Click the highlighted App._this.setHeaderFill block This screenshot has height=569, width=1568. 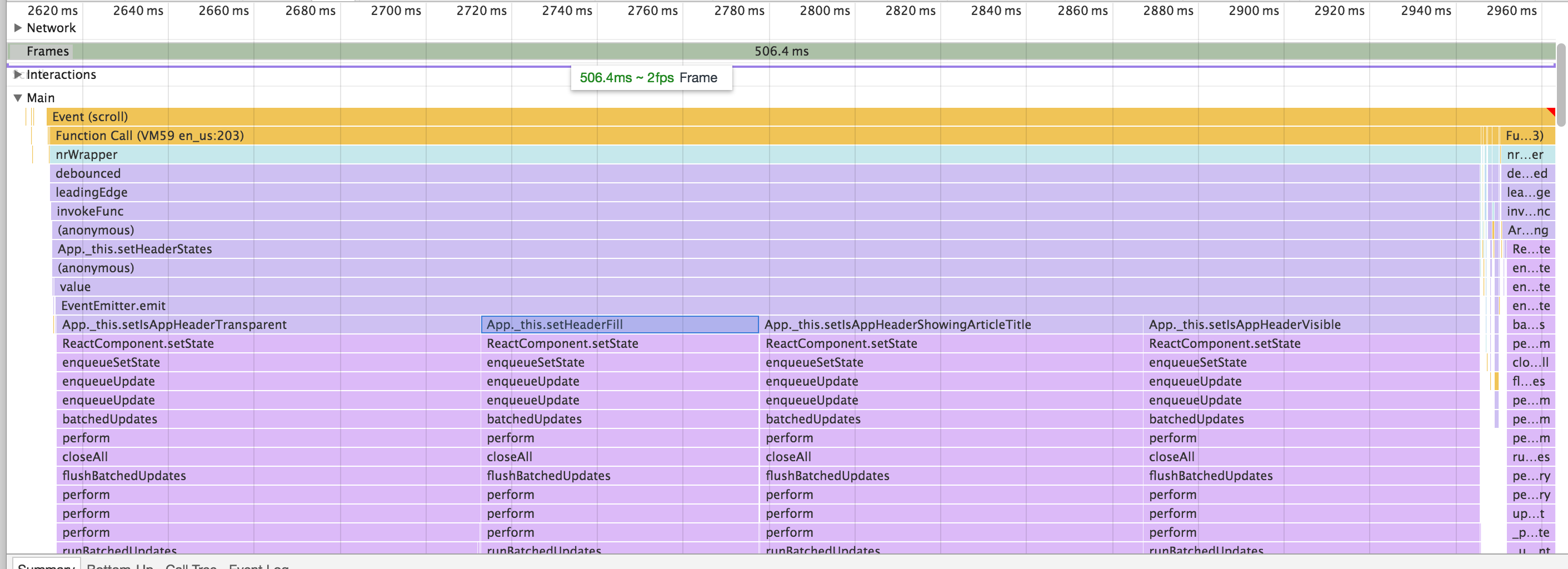pyautogui.click(x=620, y=325)
